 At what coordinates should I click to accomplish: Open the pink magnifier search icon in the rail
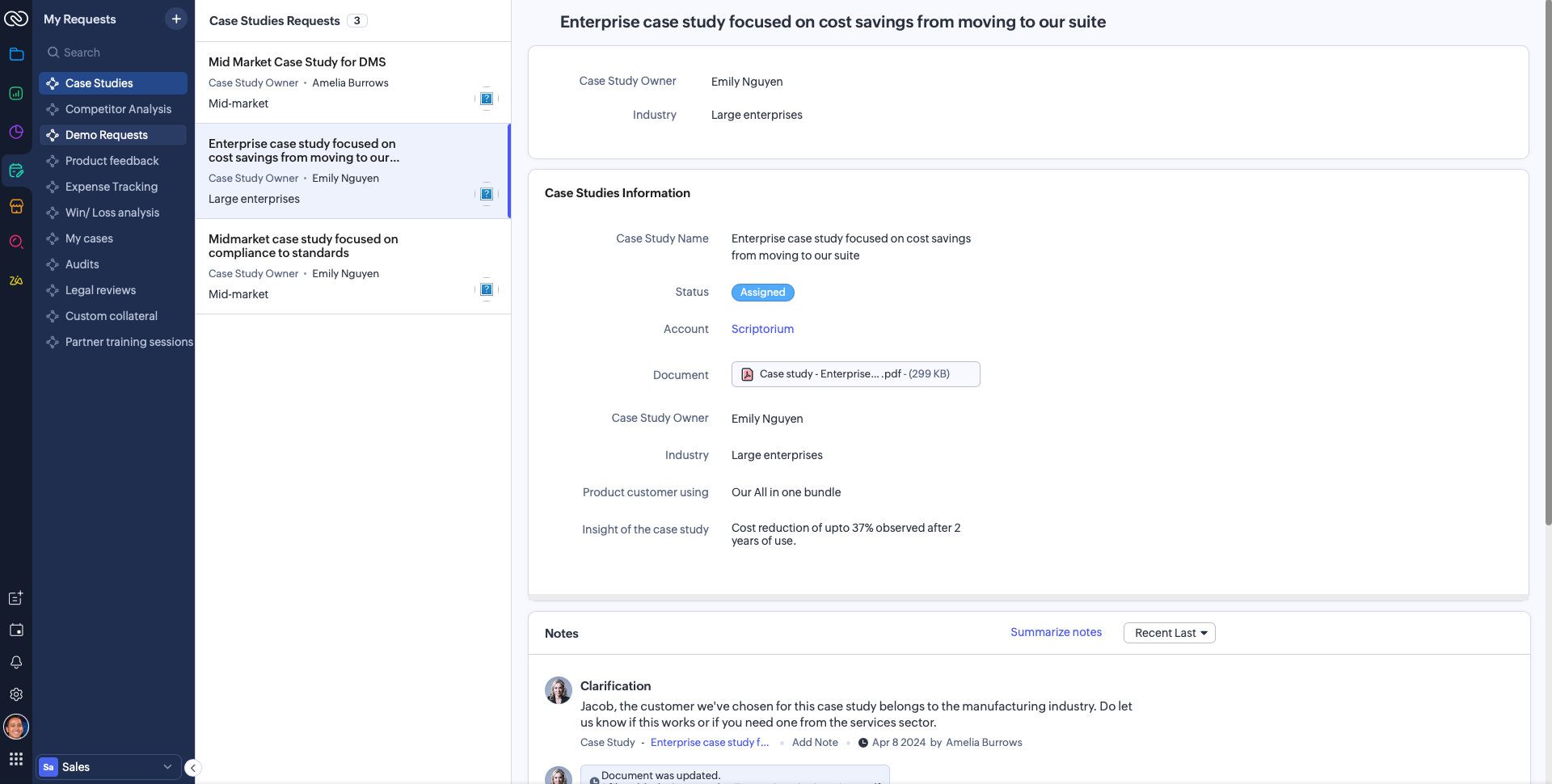click(x=16, y=242)
